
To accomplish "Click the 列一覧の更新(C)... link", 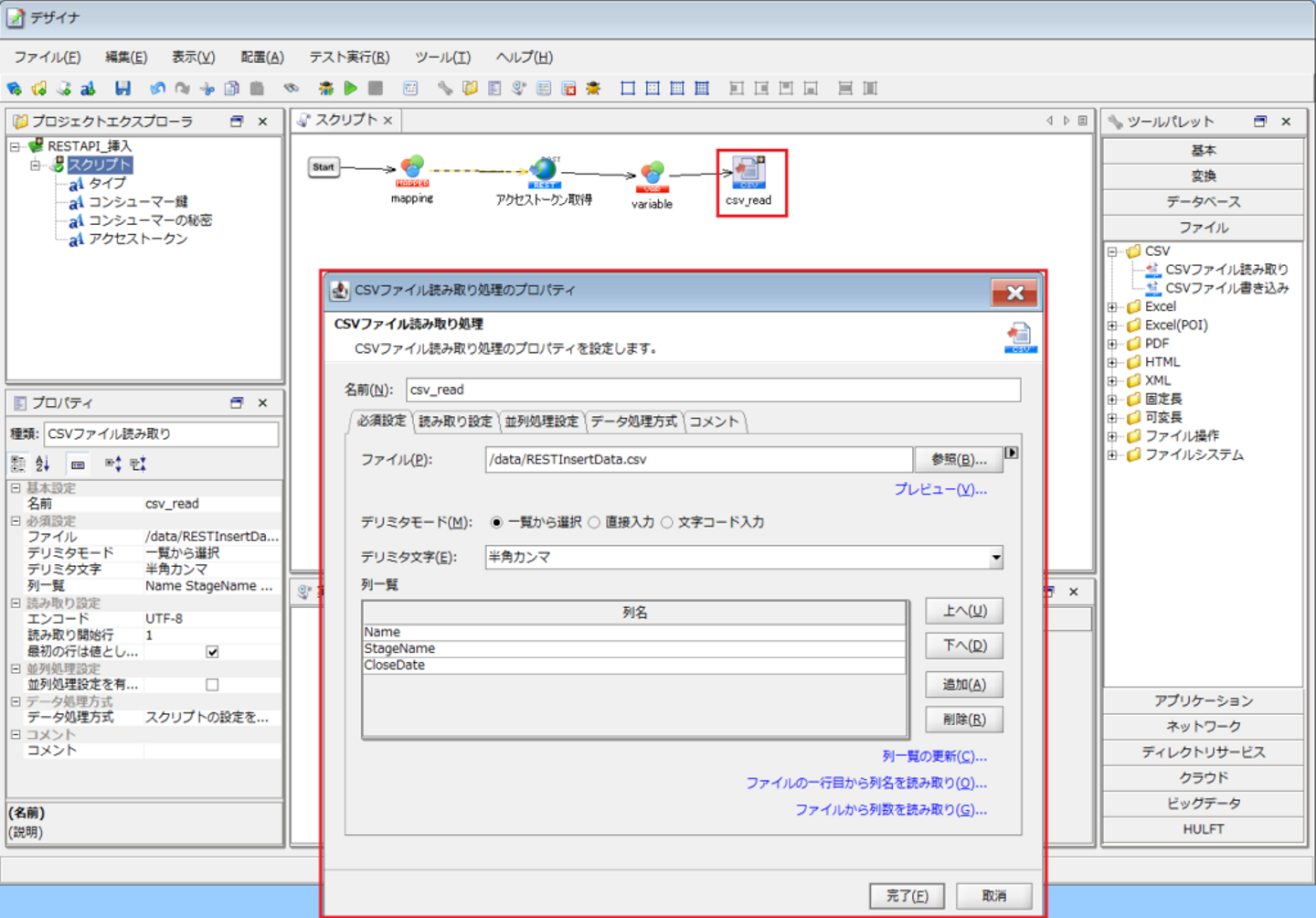I will (935, 756).
